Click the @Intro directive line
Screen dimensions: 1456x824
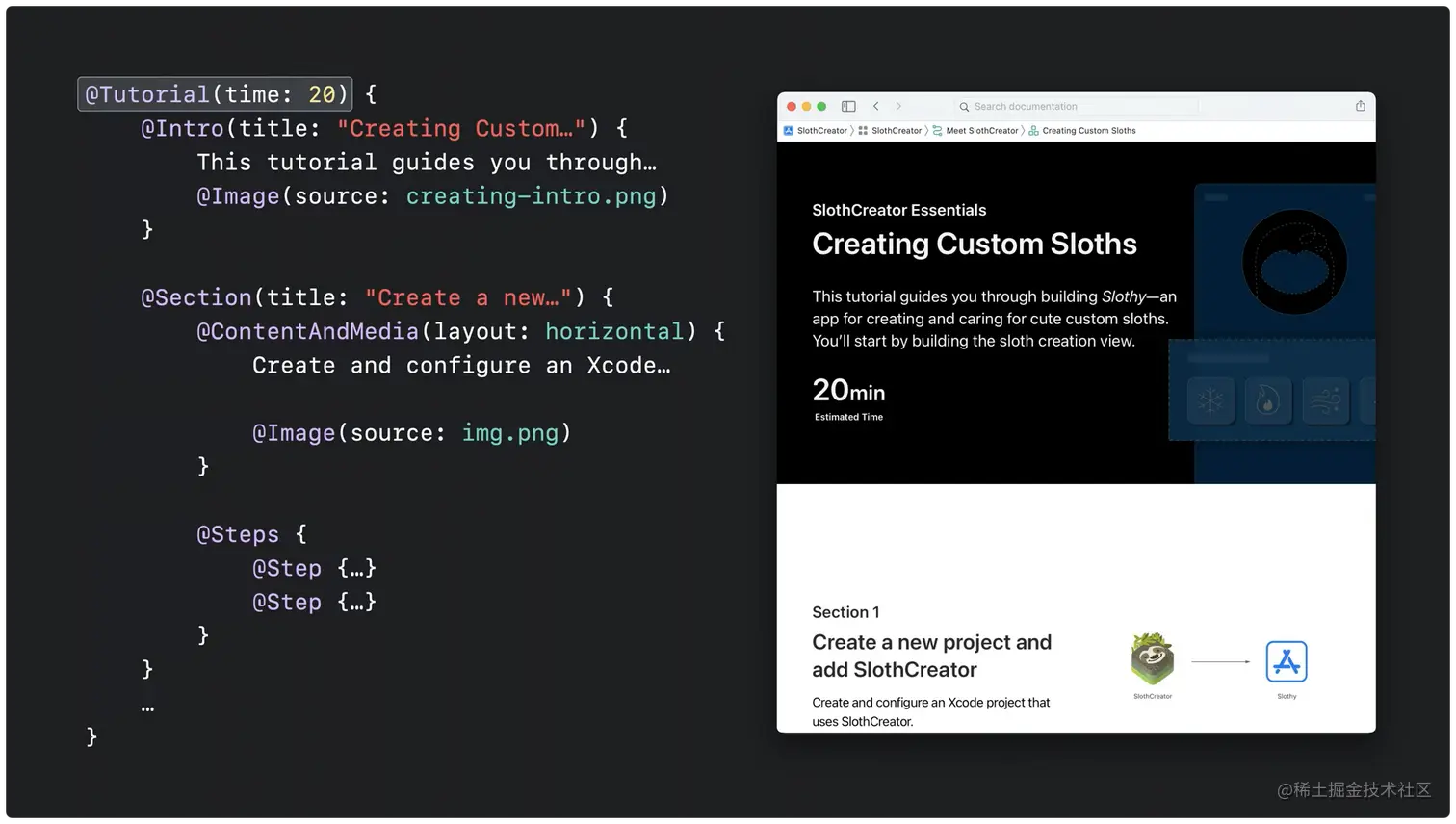click(x=384, y=128)
